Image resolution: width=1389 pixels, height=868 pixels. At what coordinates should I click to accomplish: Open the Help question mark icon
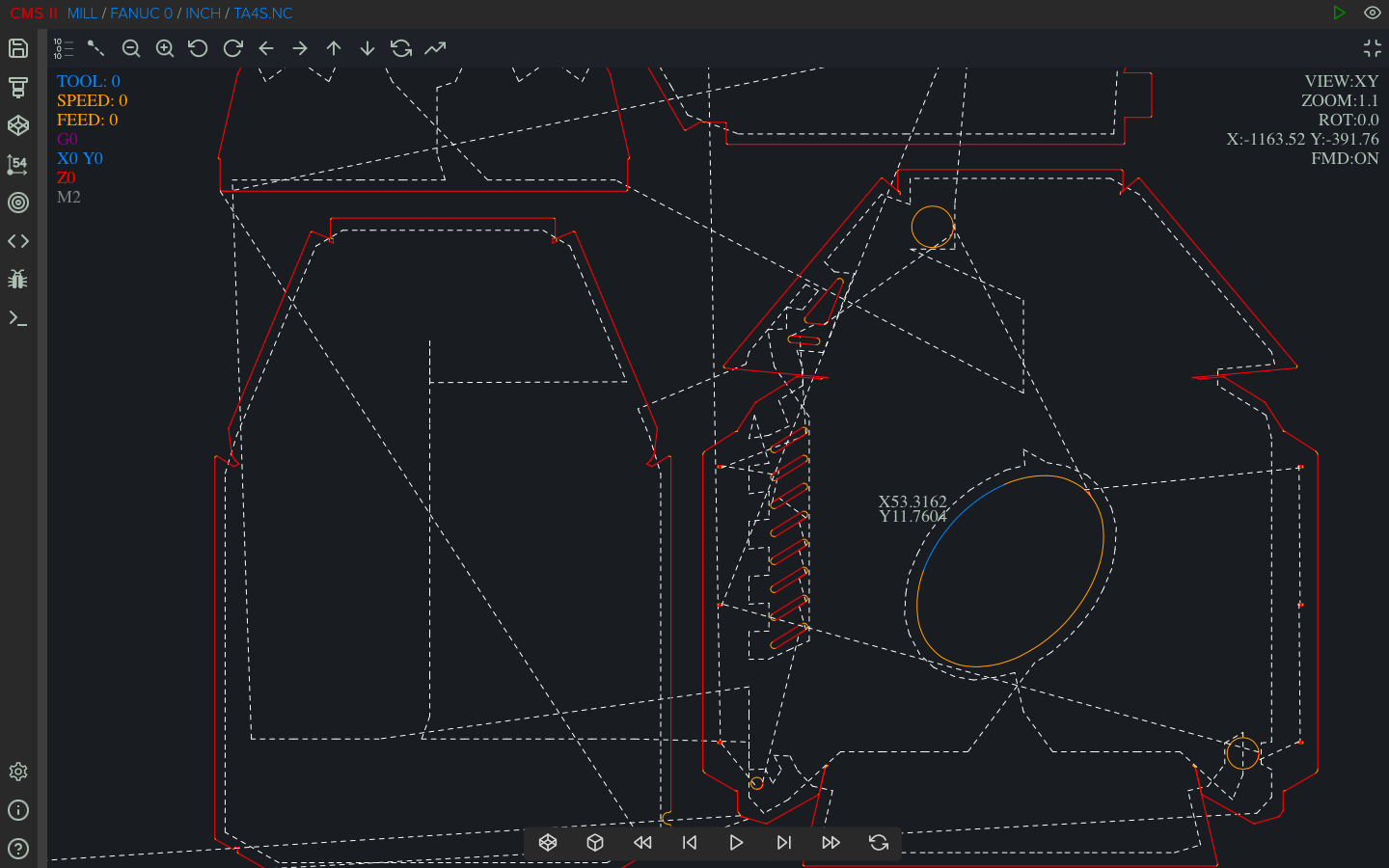[x=18, y=849]
